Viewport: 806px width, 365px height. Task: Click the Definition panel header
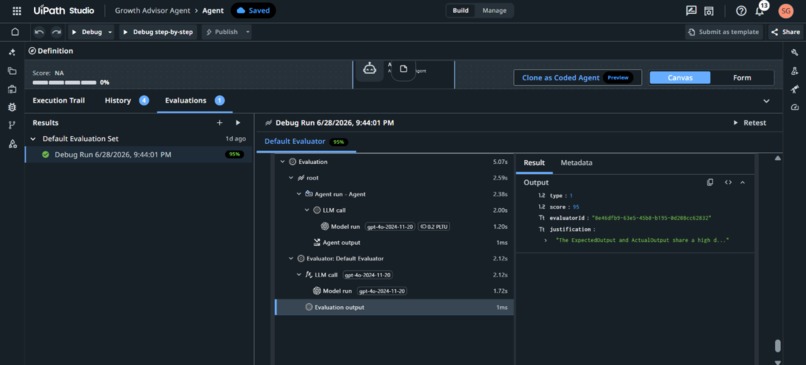coord(50,51)
